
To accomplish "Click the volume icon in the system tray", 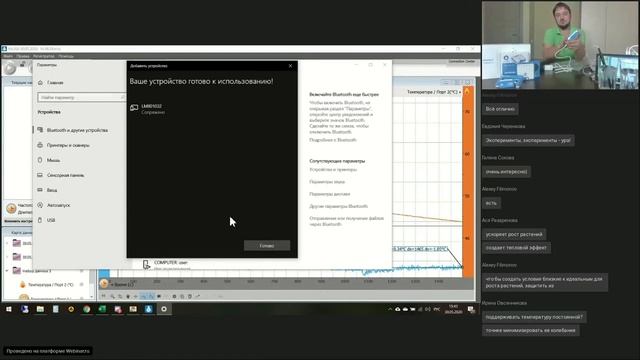I will coord(428,309).
